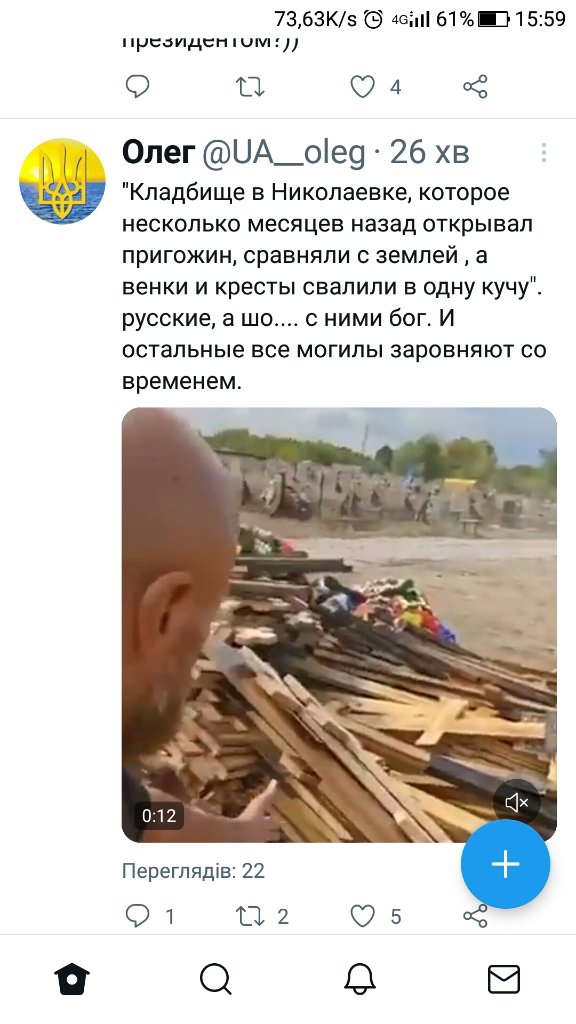Tap the Переглядів: 22 view count
The height and width of the screenshot is (1024, 576).
[193, 871]
